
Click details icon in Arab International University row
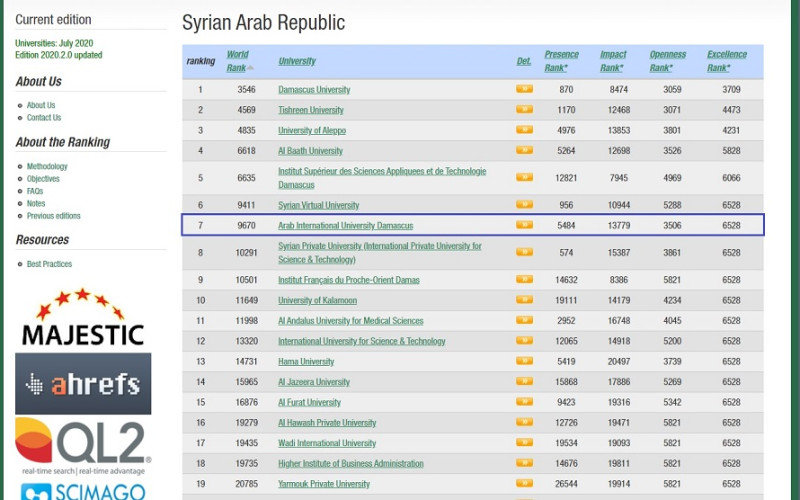coord(524,225)
